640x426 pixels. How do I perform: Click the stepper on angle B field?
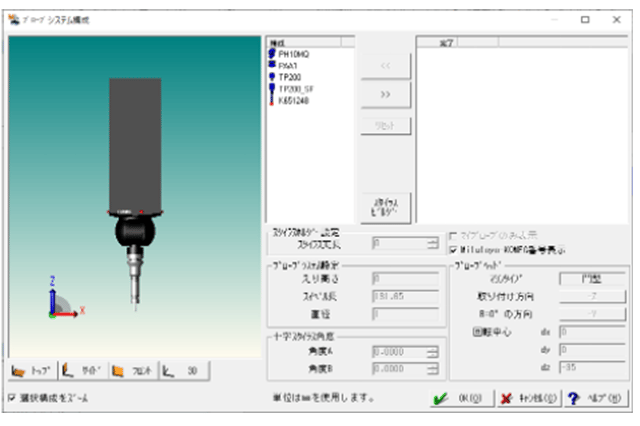(433, 368)
